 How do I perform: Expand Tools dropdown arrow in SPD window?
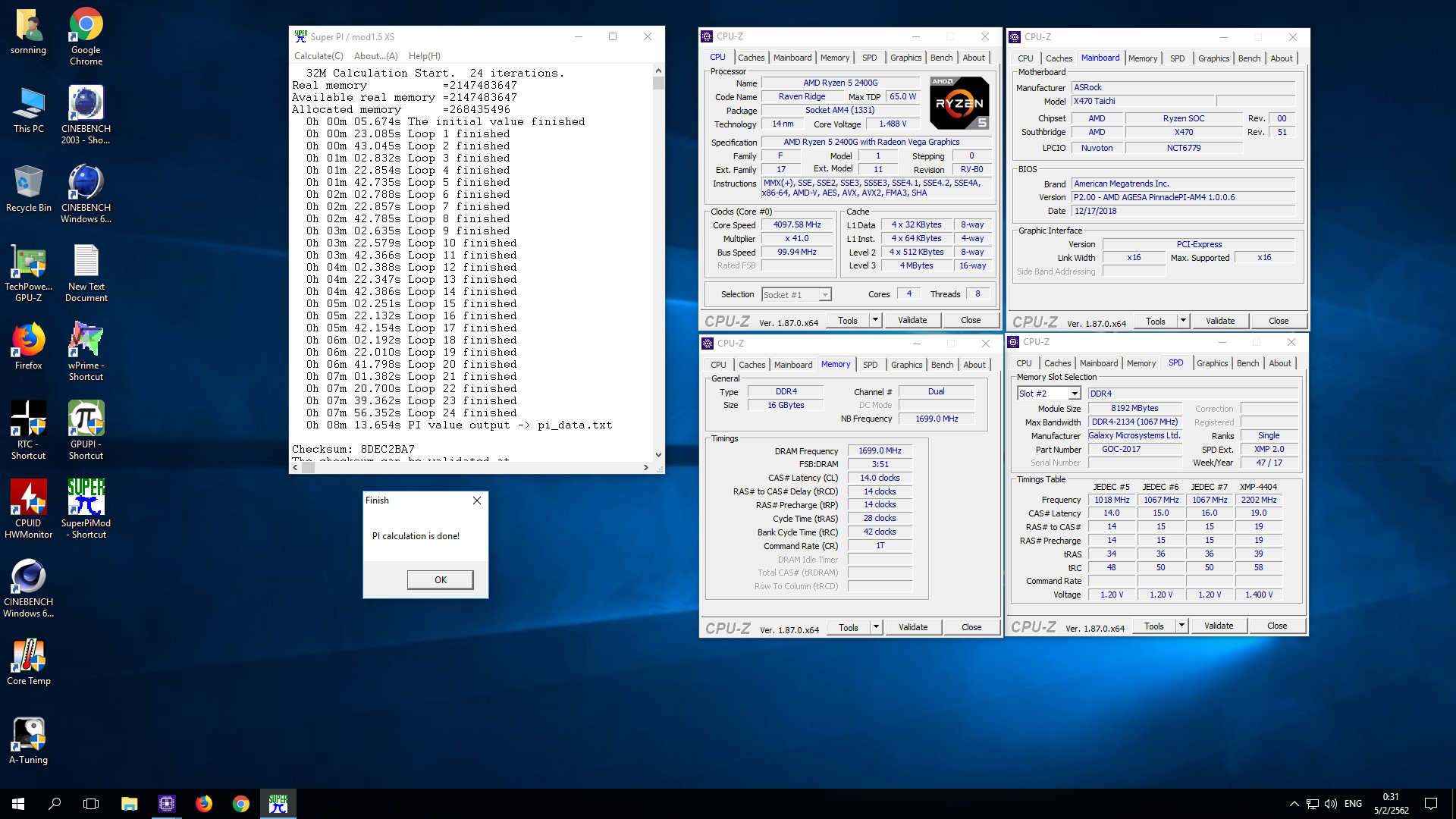coord(1181,626)
